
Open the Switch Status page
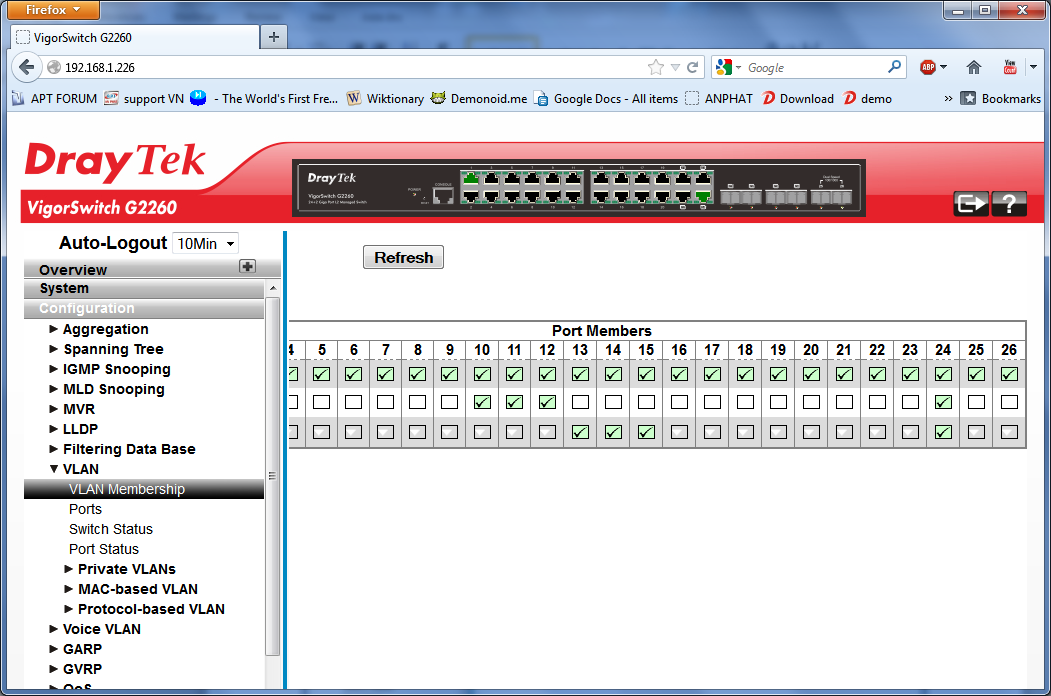(111, 530)
